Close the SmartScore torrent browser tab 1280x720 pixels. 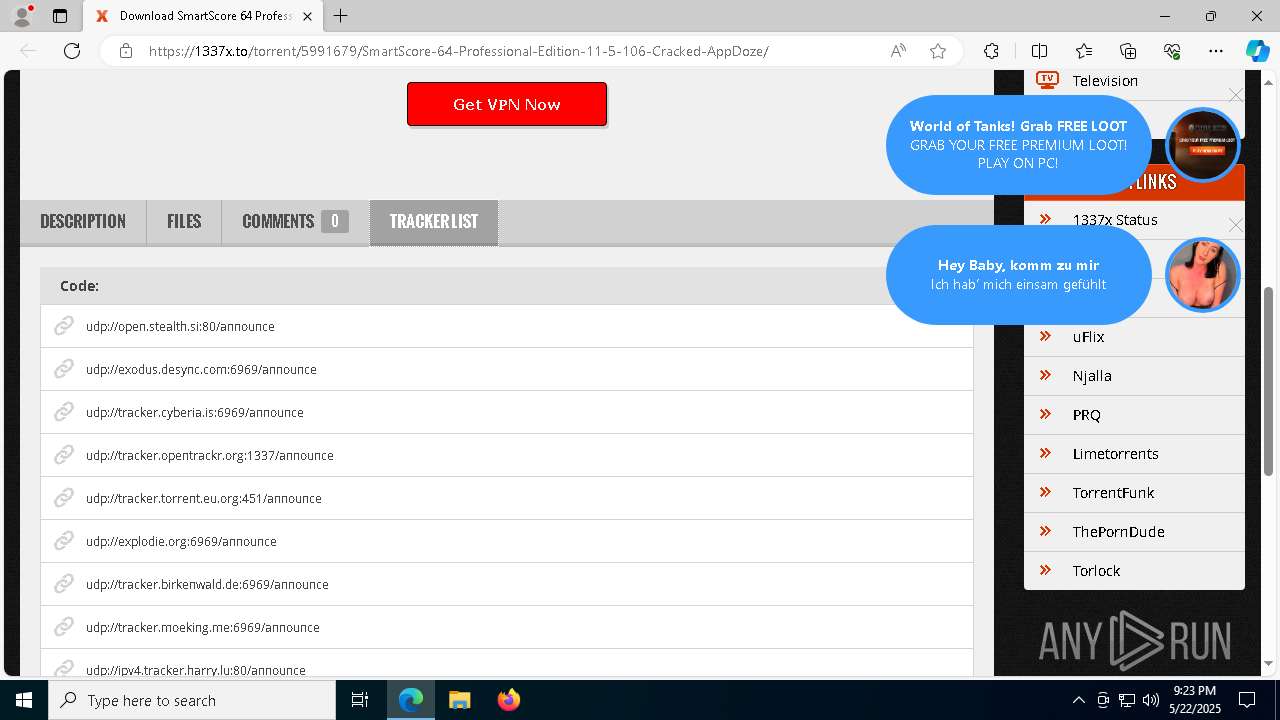click(x=307, y=16)
